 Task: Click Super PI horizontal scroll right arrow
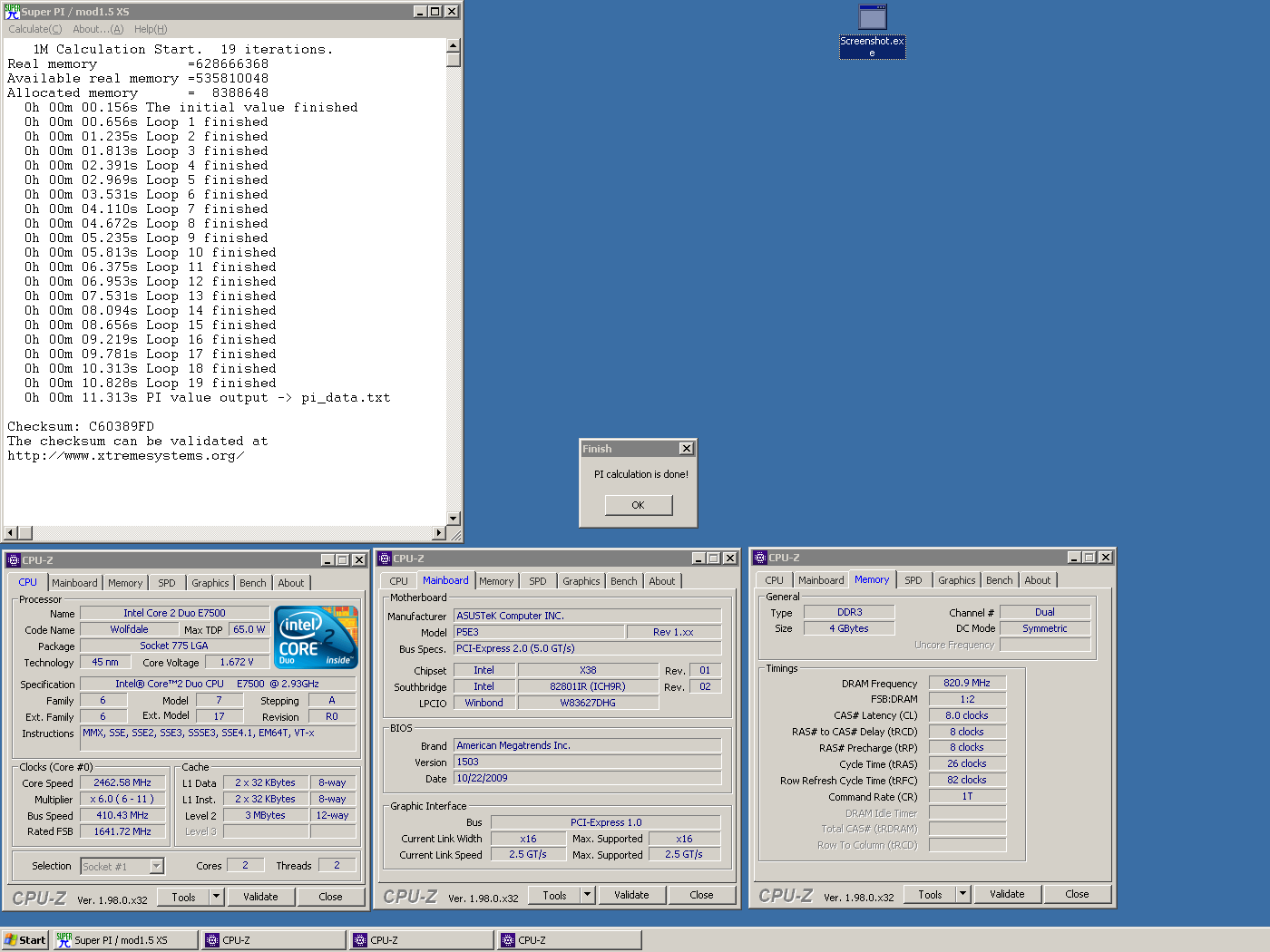coord(439,533)
